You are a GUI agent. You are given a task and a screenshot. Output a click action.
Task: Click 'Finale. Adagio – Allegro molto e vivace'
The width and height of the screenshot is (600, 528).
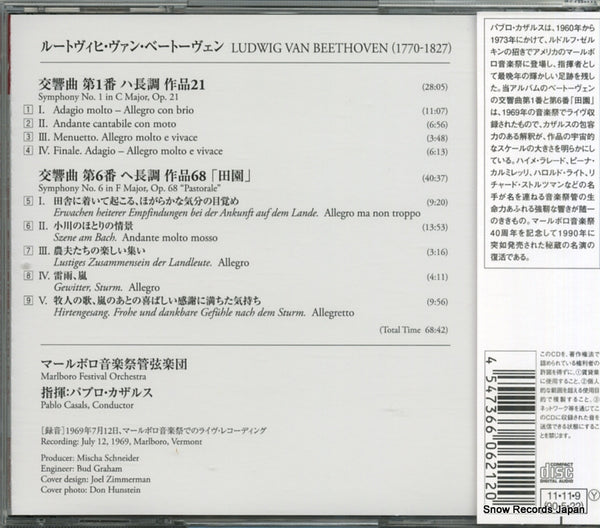[x=138, y=151]
